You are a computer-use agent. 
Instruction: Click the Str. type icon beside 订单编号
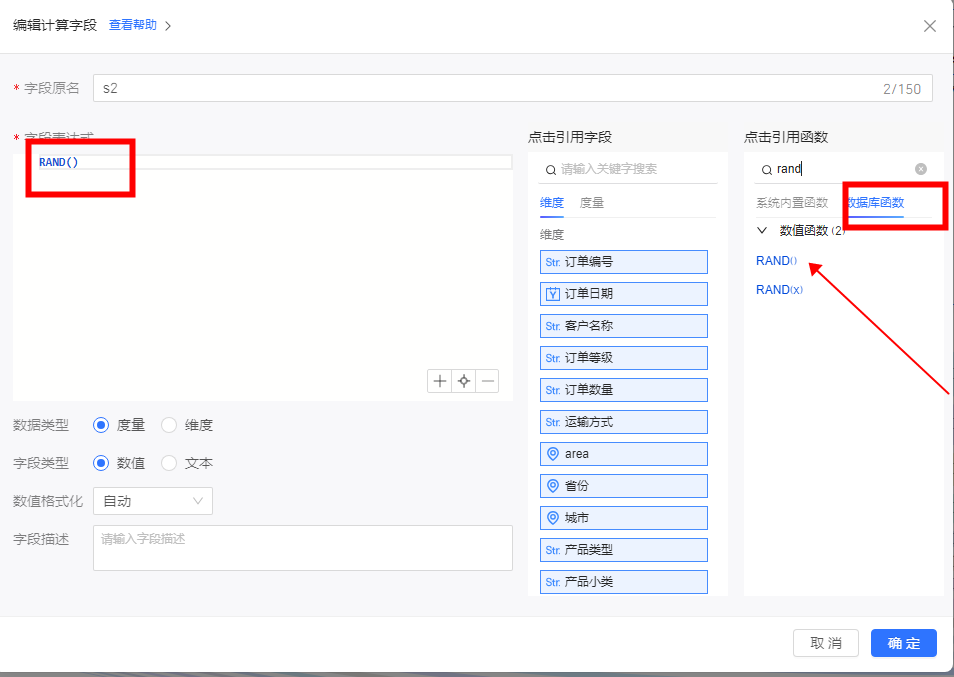552,262
